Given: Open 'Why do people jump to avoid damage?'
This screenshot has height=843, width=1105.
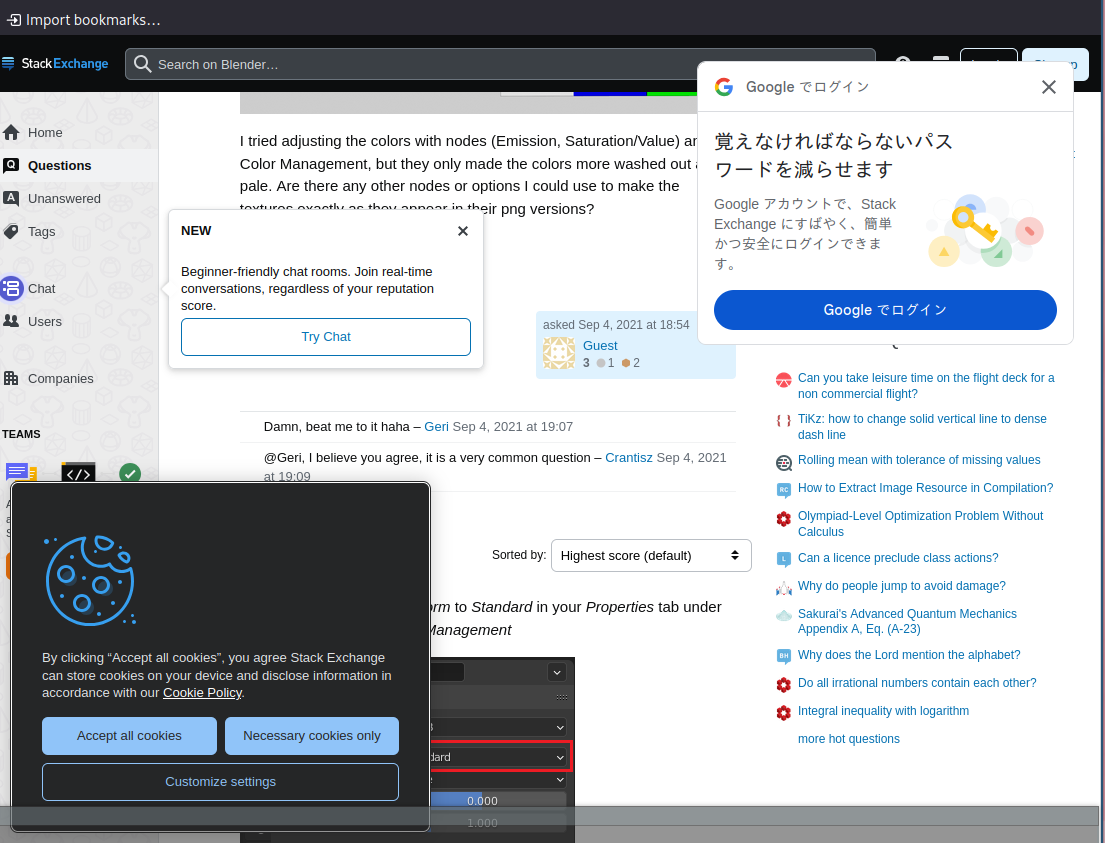Looking at the screenshot, I should [901, 586].
